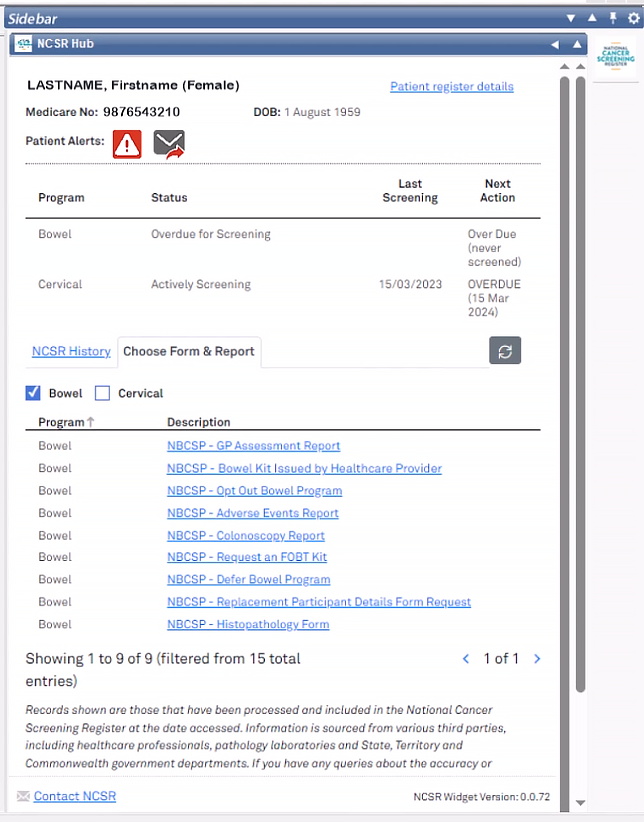Open the Sidebar settings gear

point(634,18)
